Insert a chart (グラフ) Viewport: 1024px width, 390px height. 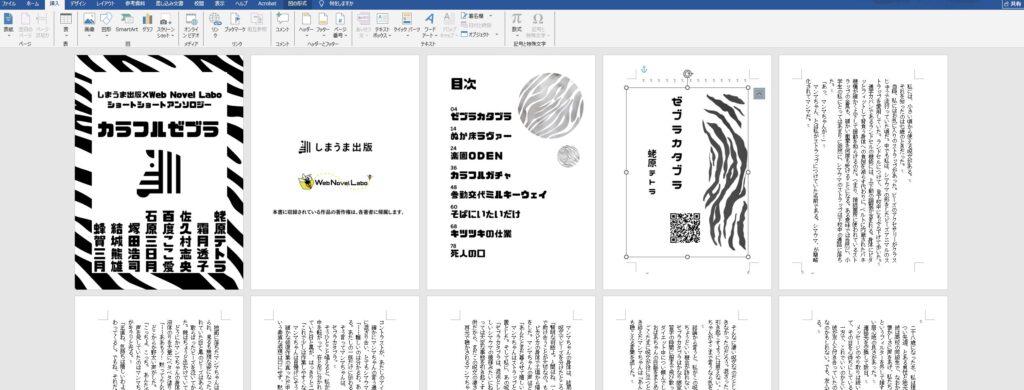pos(148,22)
